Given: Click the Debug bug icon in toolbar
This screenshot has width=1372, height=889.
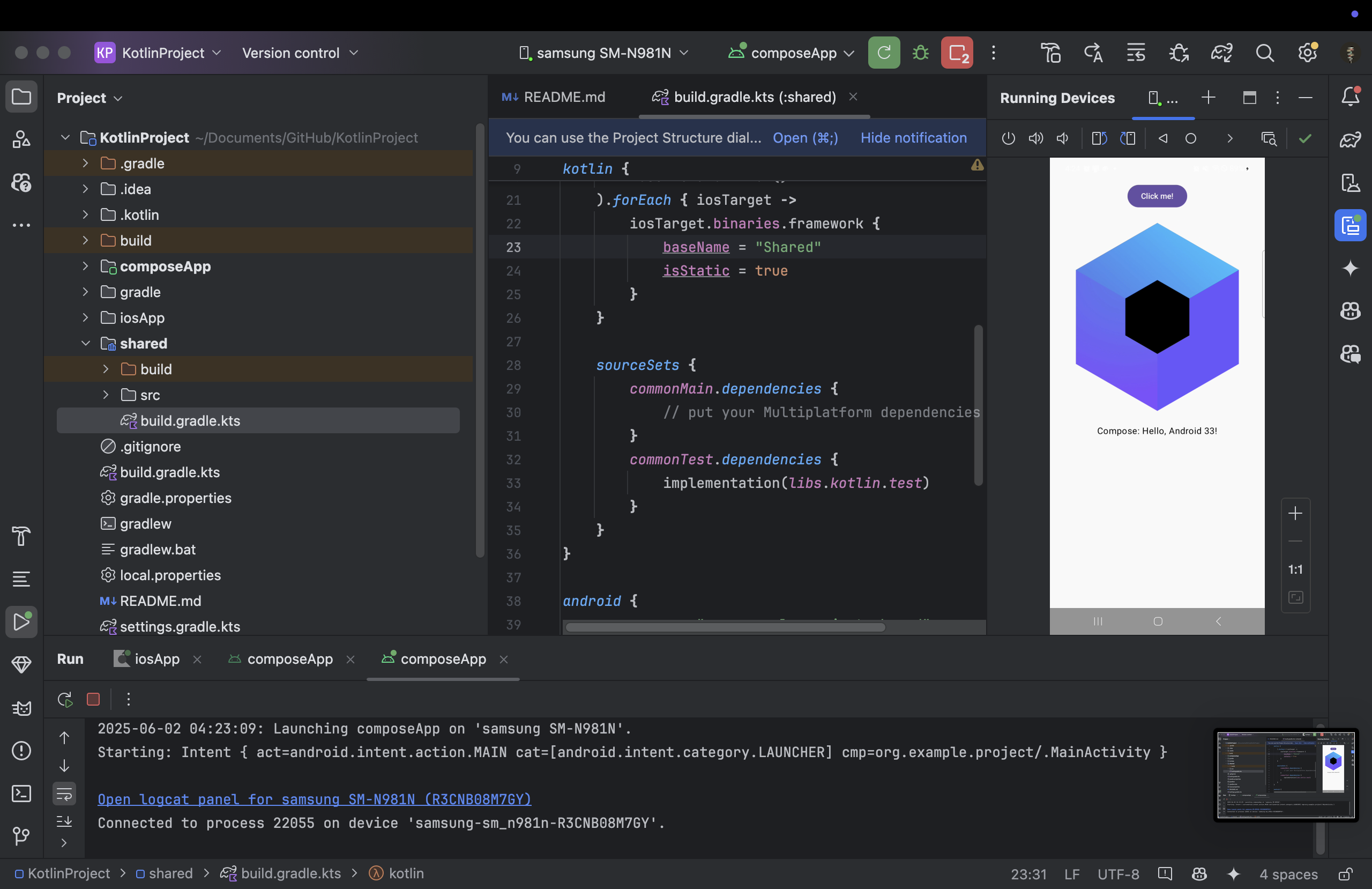Looking at the screenshot, I should point(921,53).
